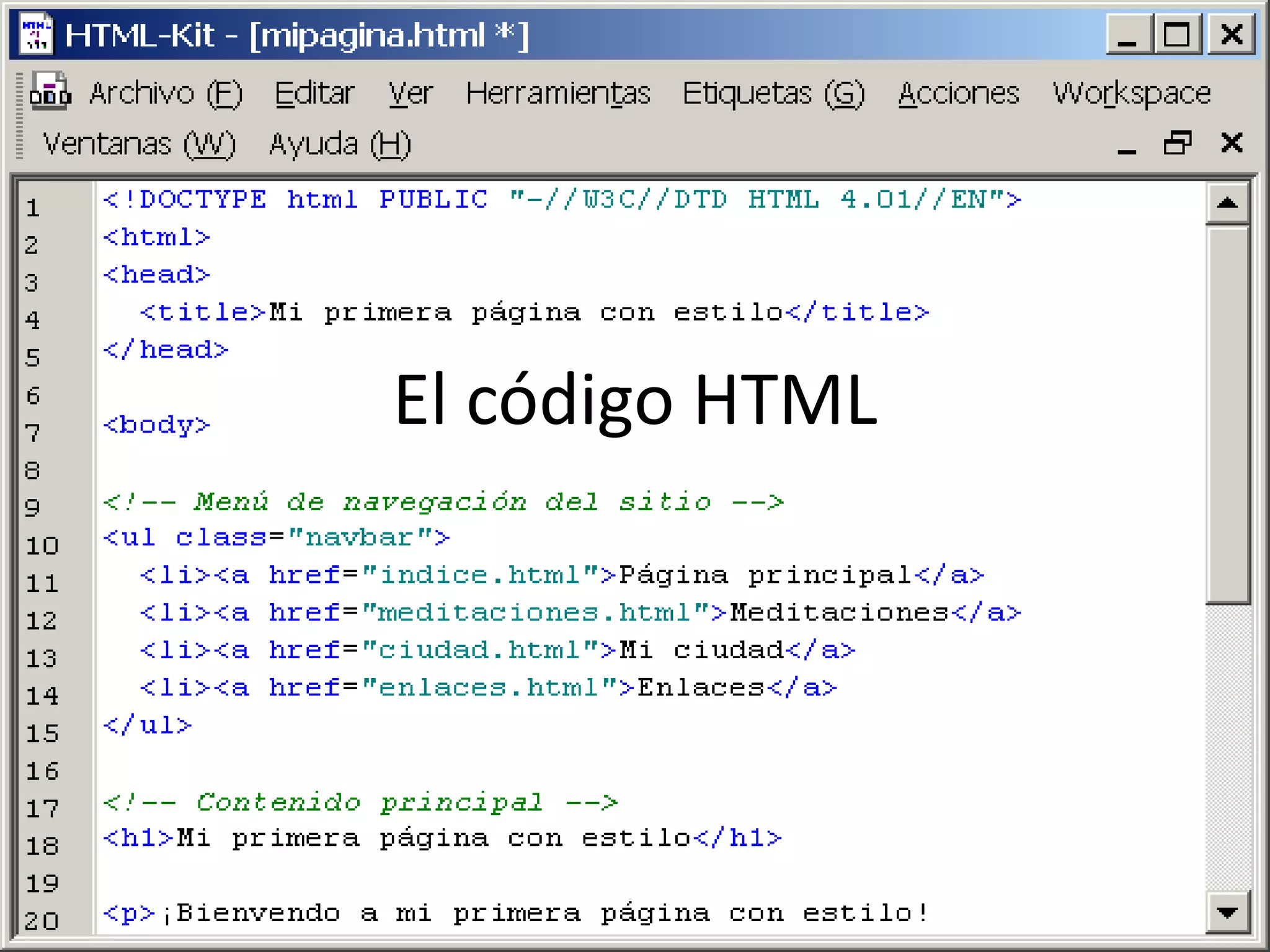
Task: Open the Workspace menu
Action: [1131, 94]
